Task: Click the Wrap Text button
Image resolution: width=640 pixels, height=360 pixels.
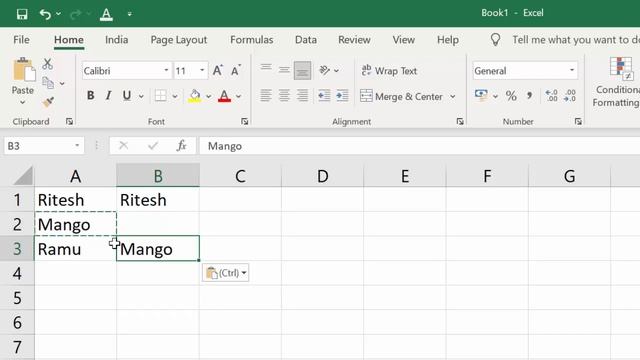Action: tap(389, 71)
